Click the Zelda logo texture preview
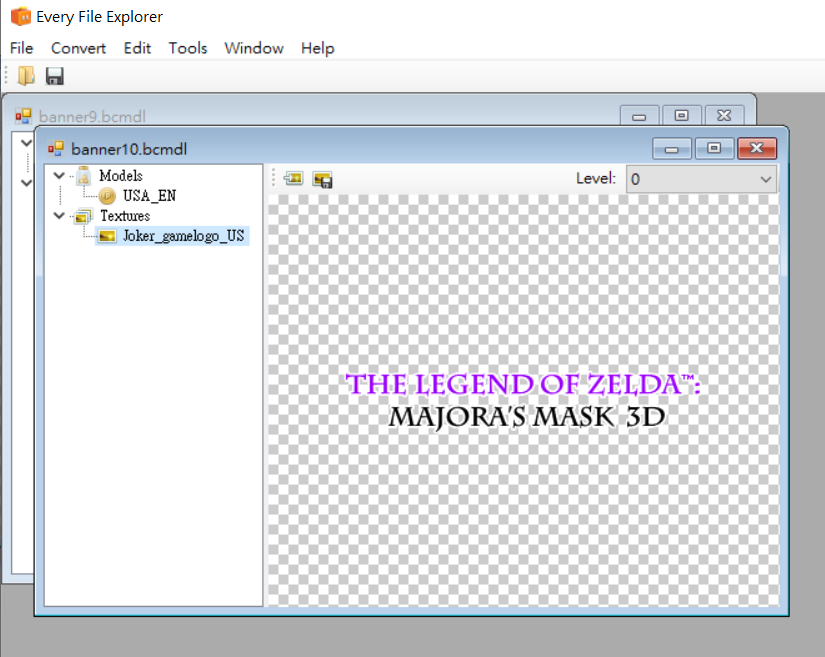 [x=524, y=401]
